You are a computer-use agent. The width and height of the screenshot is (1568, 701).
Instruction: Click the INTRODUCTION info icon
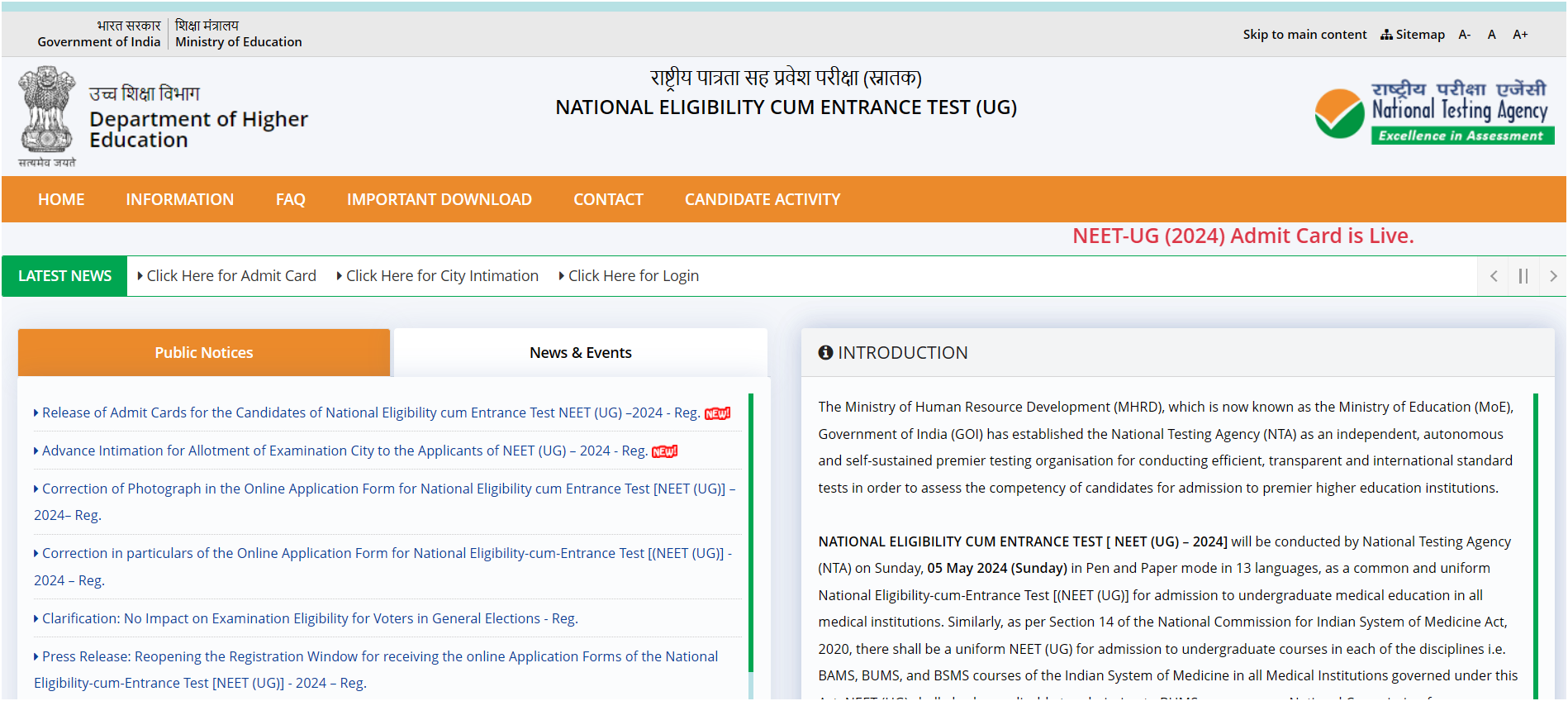coord(825,353)
